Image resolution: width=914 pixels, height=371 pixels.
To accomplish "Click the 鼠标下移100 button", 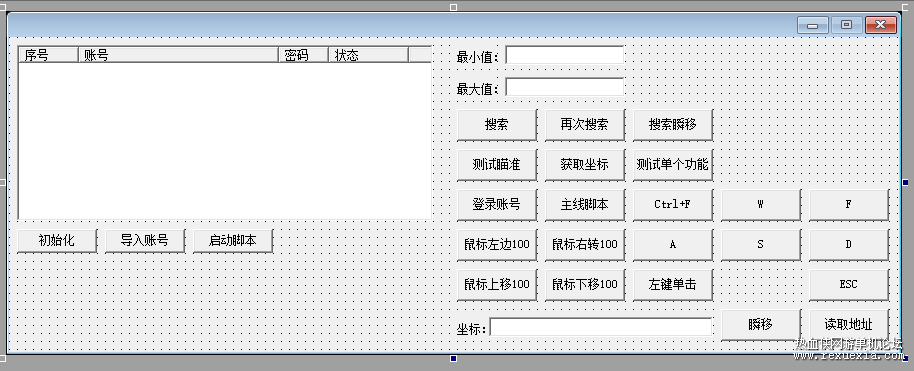I will tap(585, 285).
